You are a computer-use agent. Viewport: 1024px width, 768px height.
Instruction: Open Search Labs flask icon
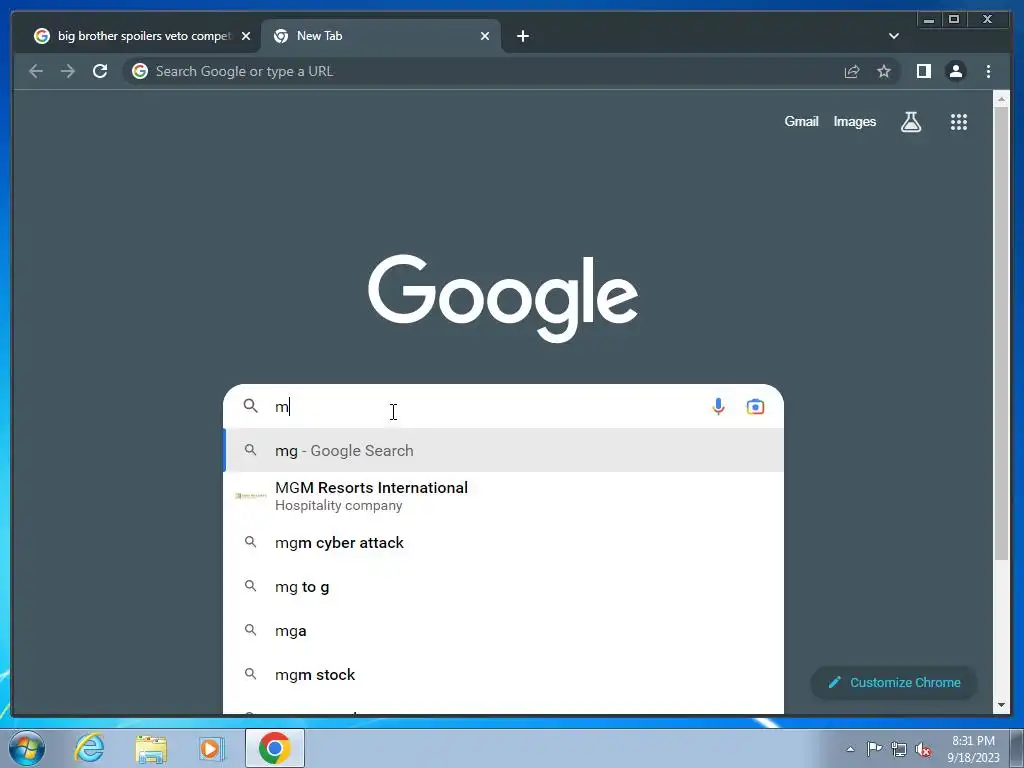tap(911, 121)
